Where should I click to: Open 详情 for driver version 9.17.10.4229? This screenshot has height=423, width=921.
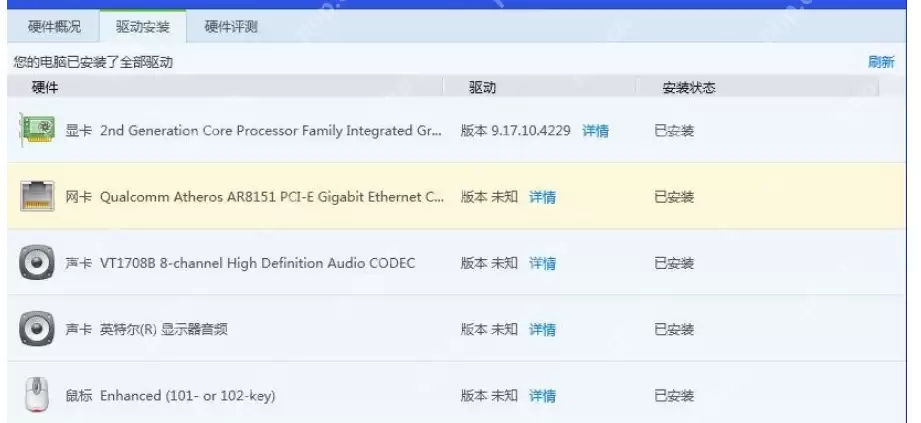[x=595, y=130]
